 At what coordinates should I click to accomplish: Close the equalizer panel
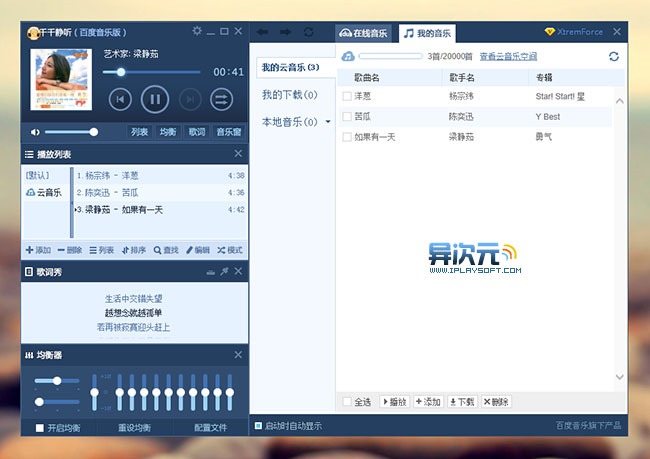[x=238, y=355]
